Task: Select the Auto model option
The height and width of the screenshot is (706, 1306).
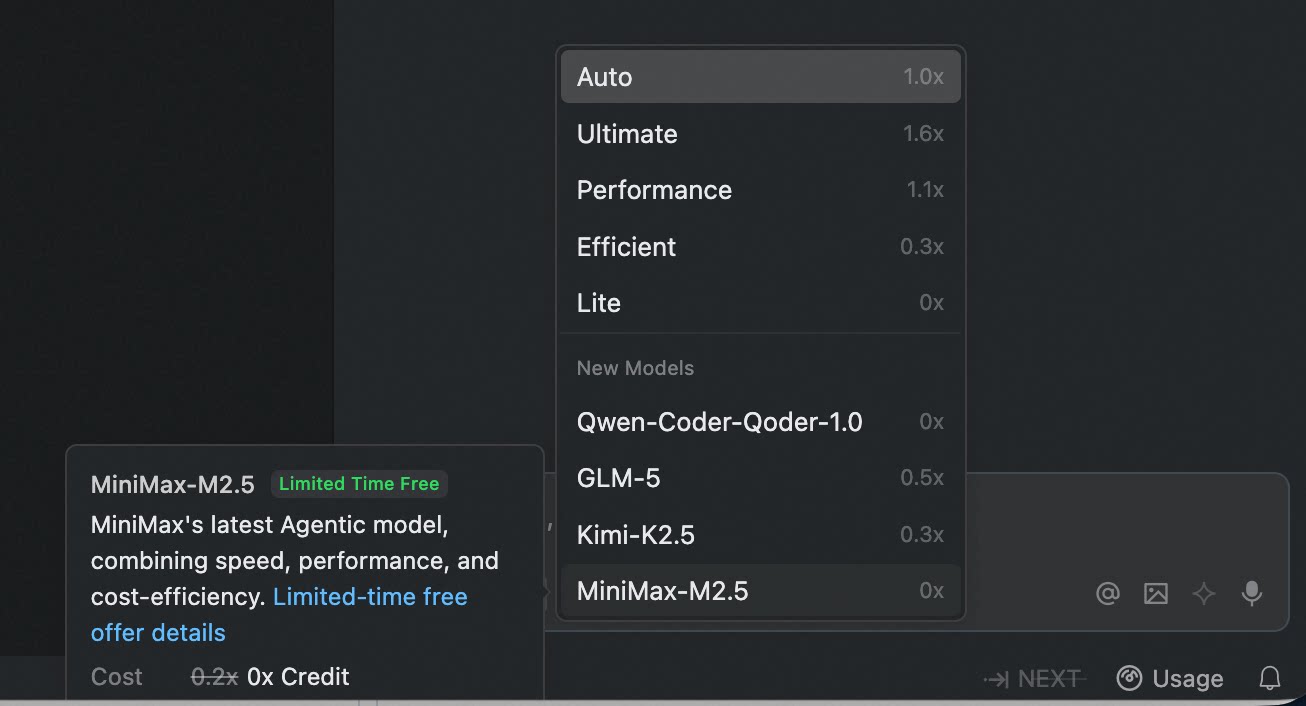Action: (x=760, y=77)
